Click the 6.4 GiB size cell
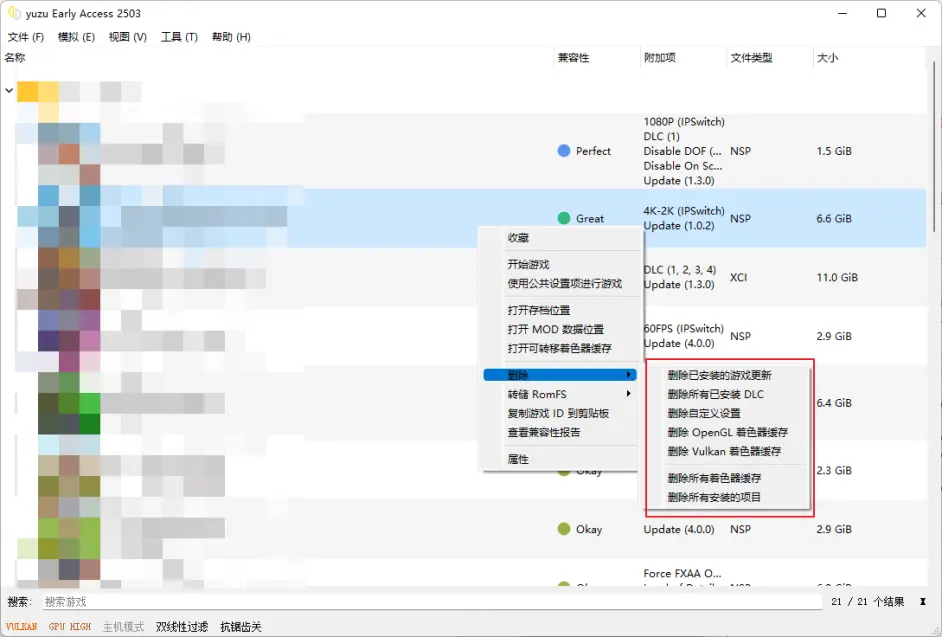This screenshot has height=637, width=942. coord(833,403)
